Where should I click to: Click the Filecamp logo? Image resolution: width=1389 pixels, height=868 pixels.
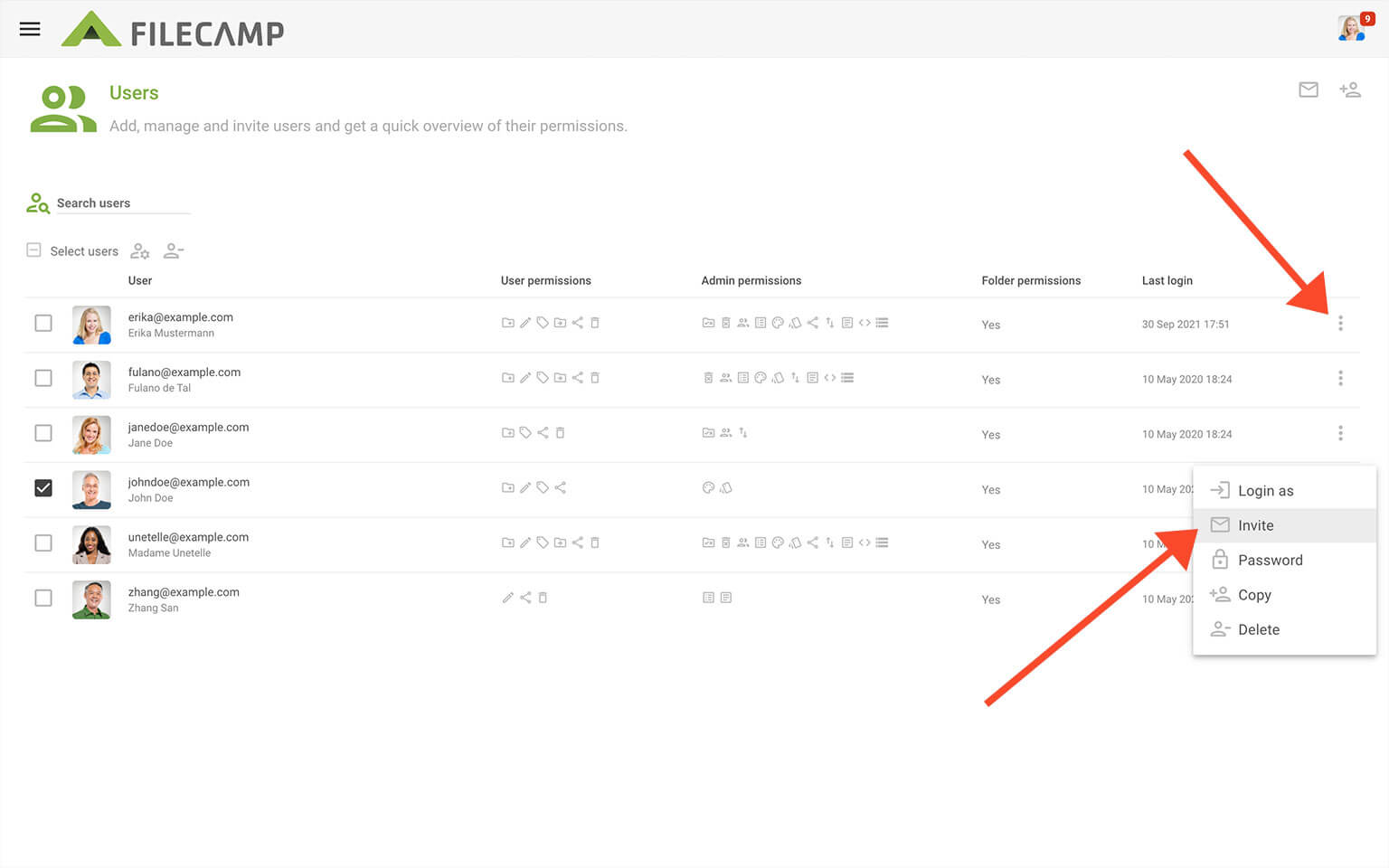(x=173, y=32)
